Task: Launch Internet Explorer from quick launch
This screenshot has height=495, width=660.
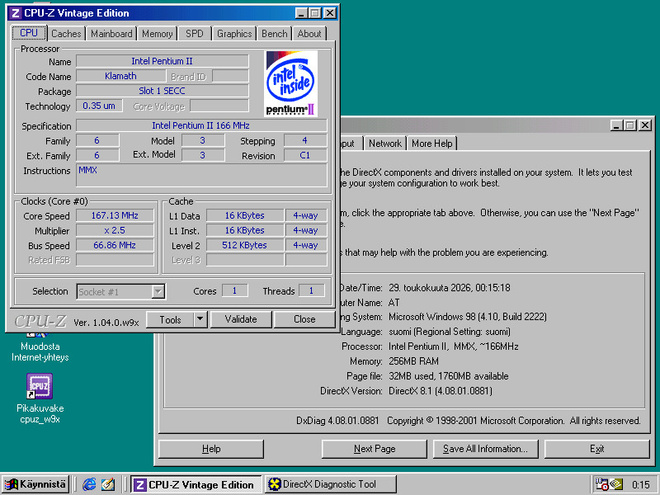Action: click(89, 484)
